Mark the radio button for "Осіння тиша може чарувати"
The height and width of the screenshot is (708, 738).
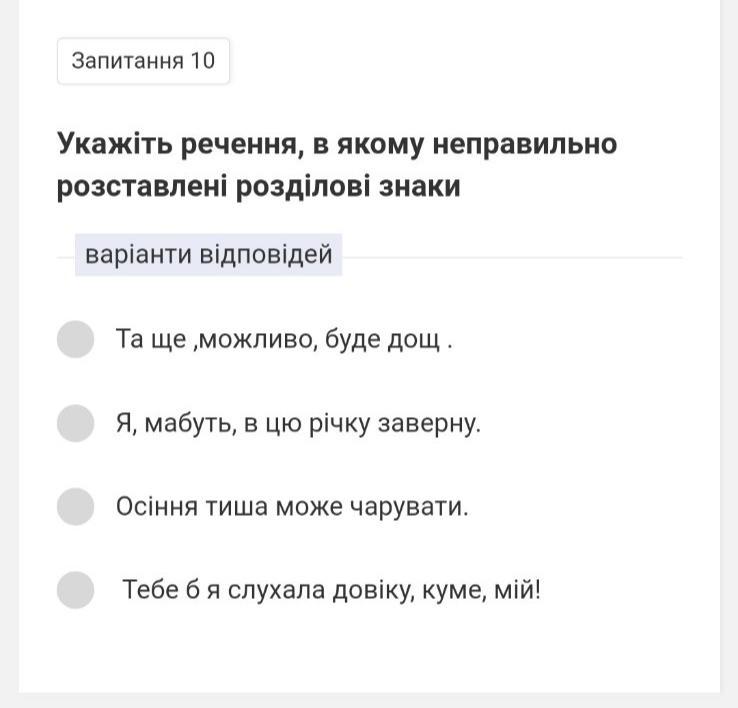pyautogui.click(x=75, y=507)
